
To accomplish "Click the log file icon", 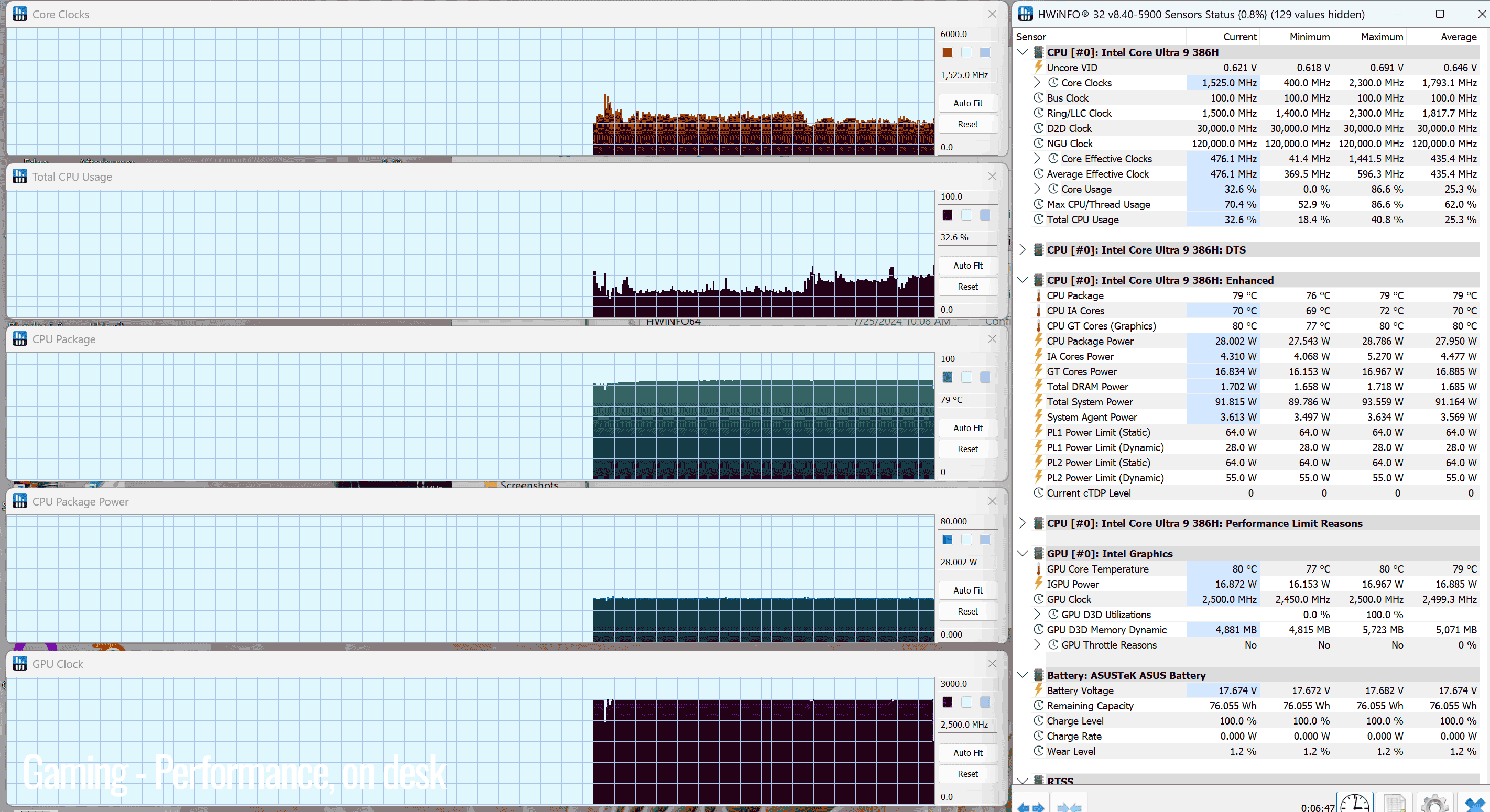I will 1394,803.
